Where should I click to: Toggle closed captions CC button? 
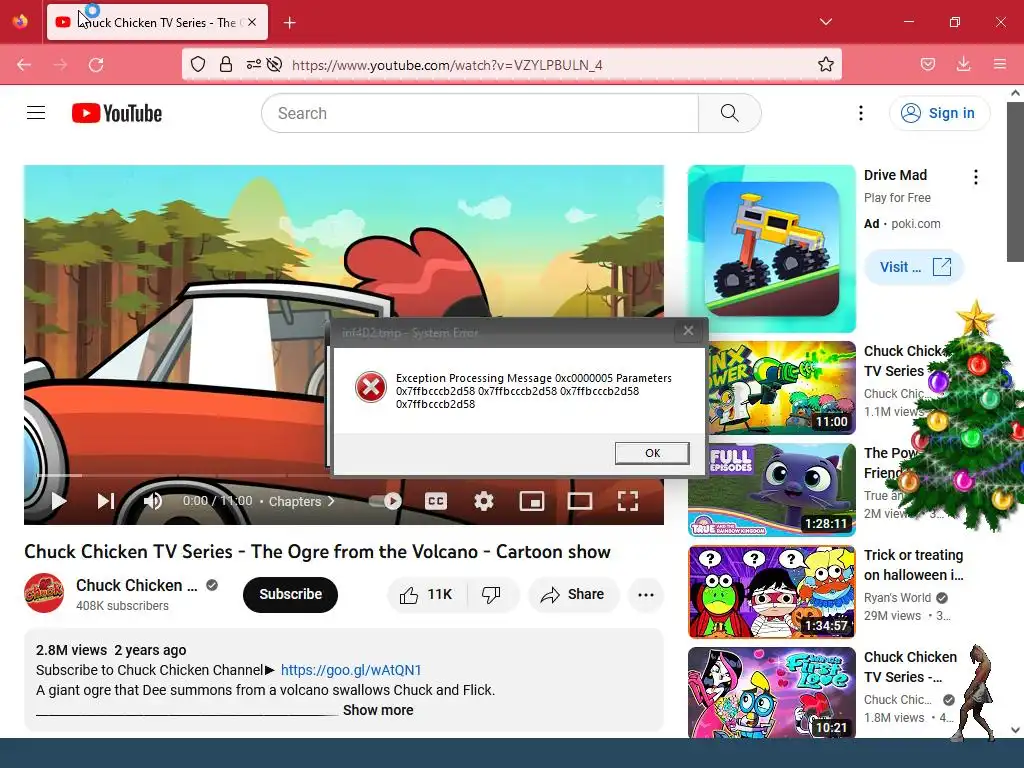436,501
